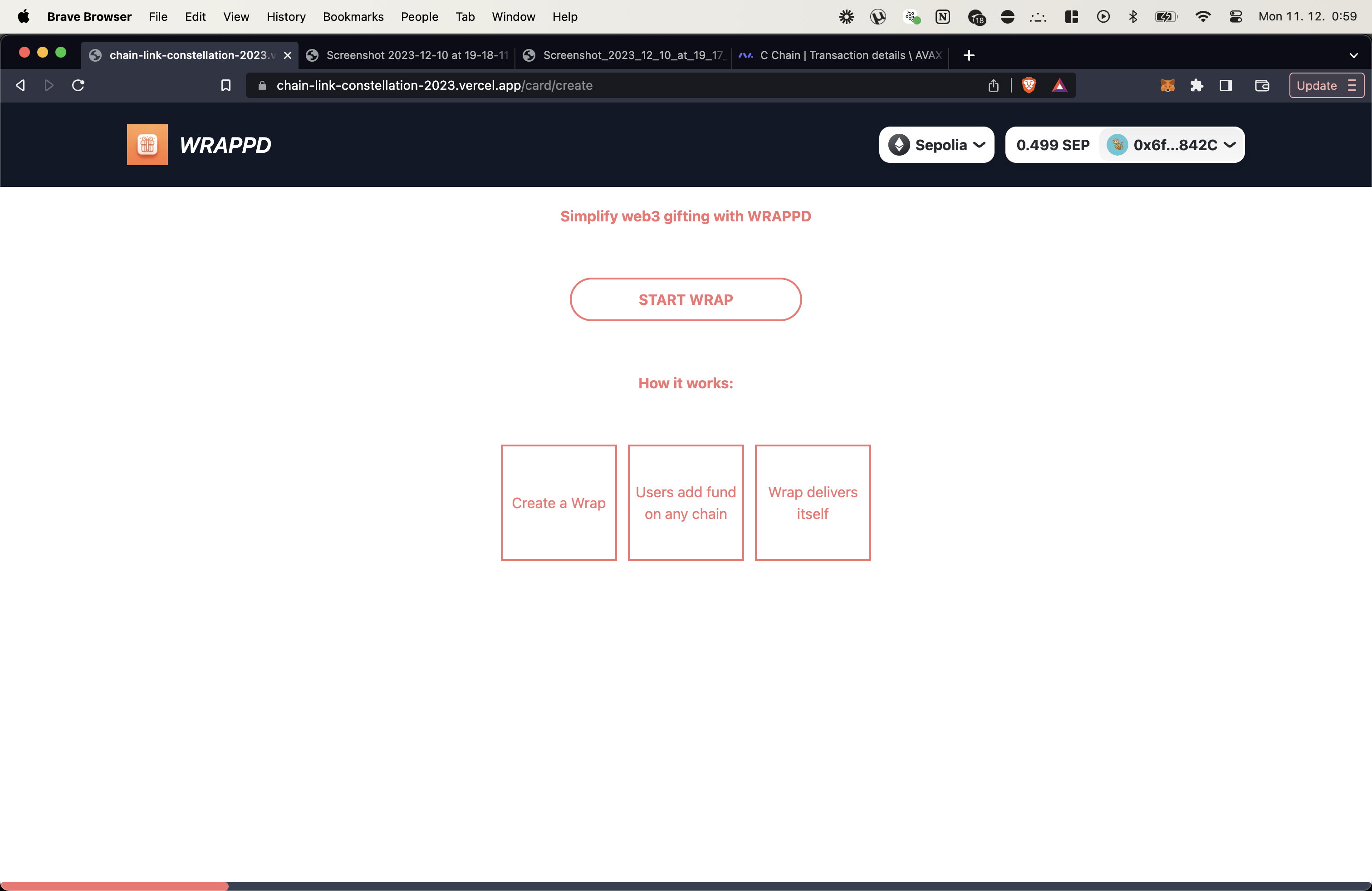Click the address bar URL field

click(577, 85)
